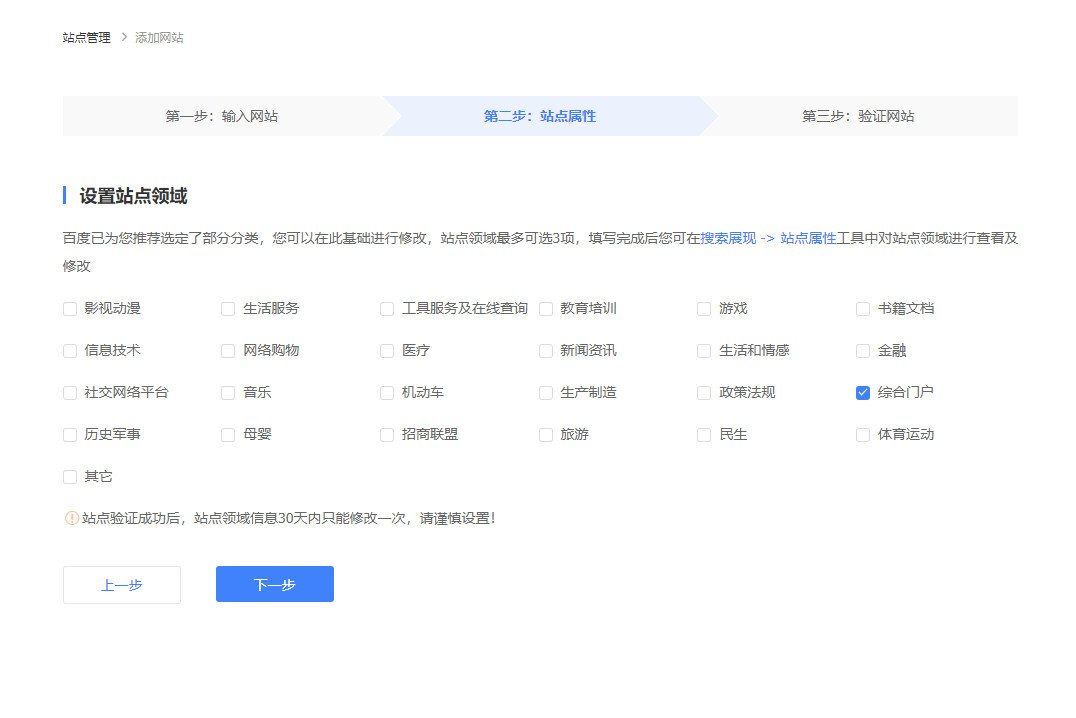Image resolution: width=1076 pixels, height=718 pixels.
Task: Enable the 旅游 checkbox
Action: pyautogui.click(x=546, y=435)
